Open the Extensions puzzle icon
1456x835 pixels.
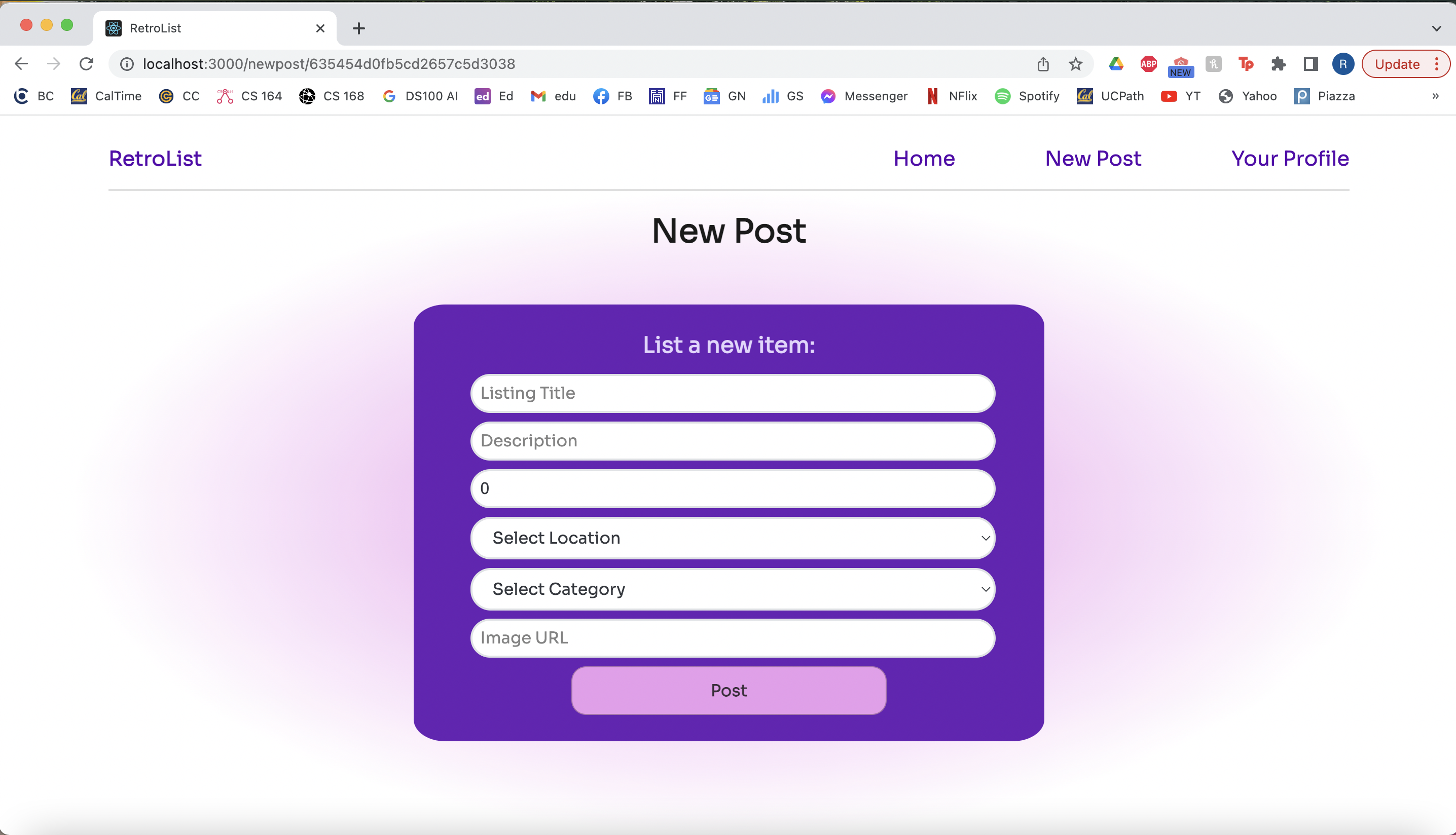[x=1278, y=64]
